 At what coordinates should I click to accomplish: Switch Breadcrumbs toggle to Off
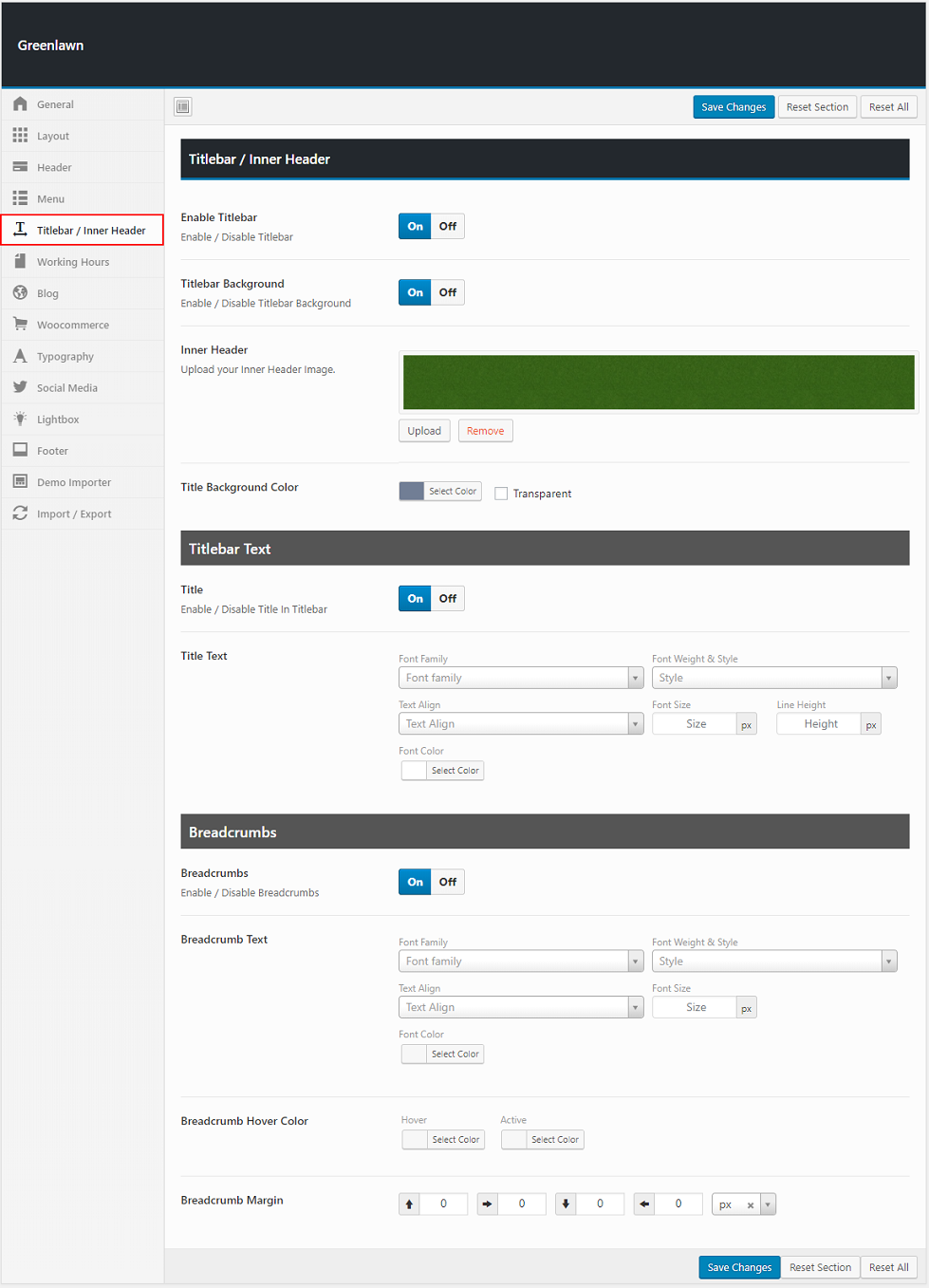[x=447, y=882]
